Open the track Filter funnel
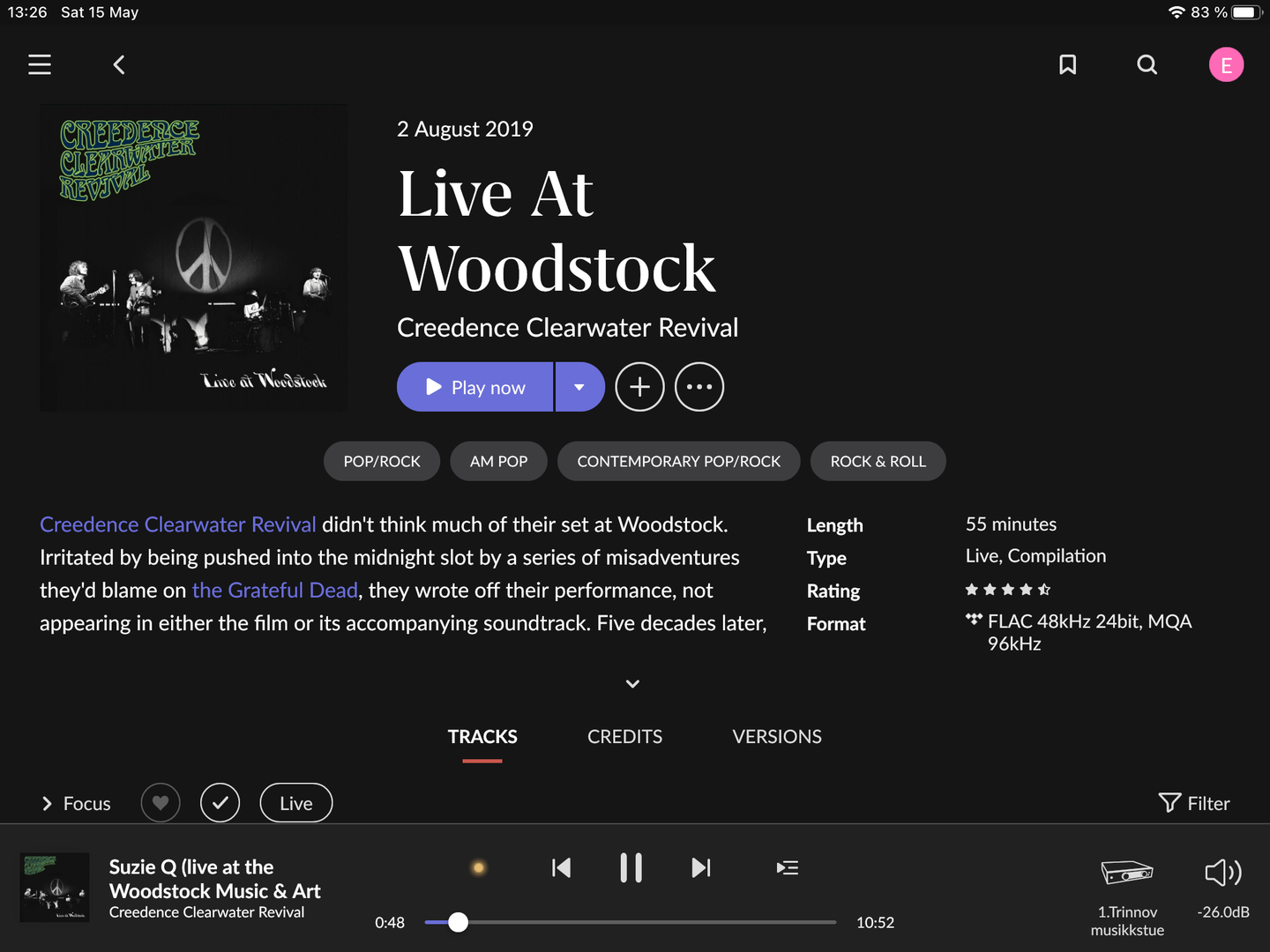Viewport: 1270px width, 952px height. coord(1194,803)
